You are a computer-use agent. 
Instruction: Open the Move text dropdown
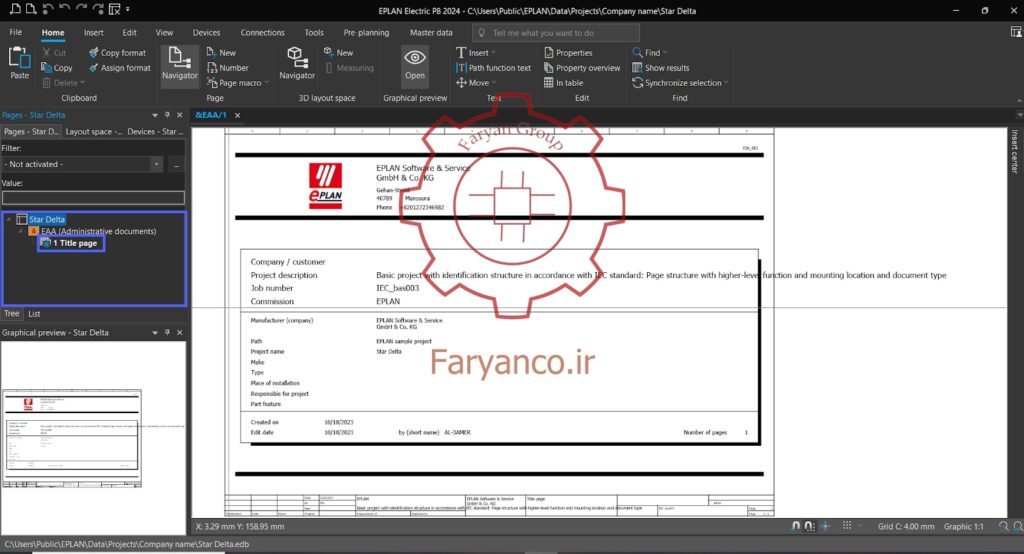point(494,83)
